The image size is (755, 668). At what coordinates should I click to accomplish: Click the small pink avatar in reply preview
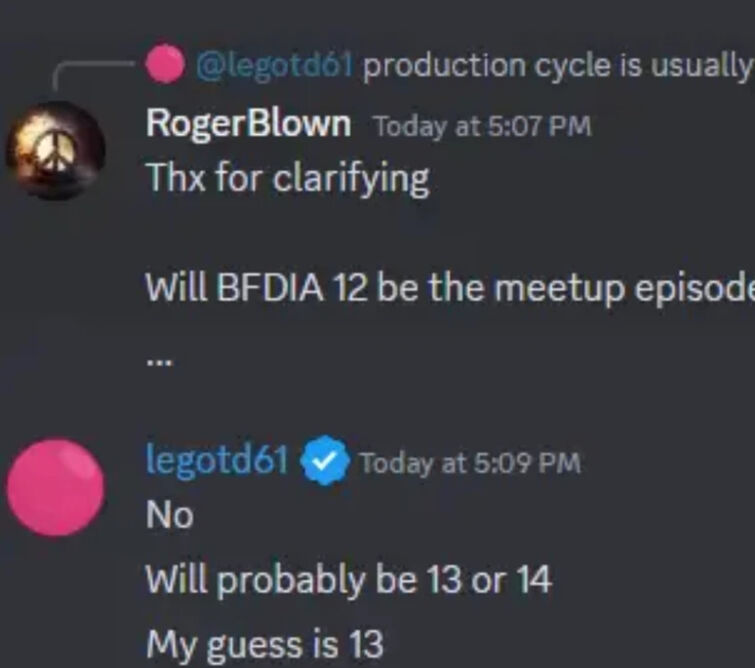[164, 65]
